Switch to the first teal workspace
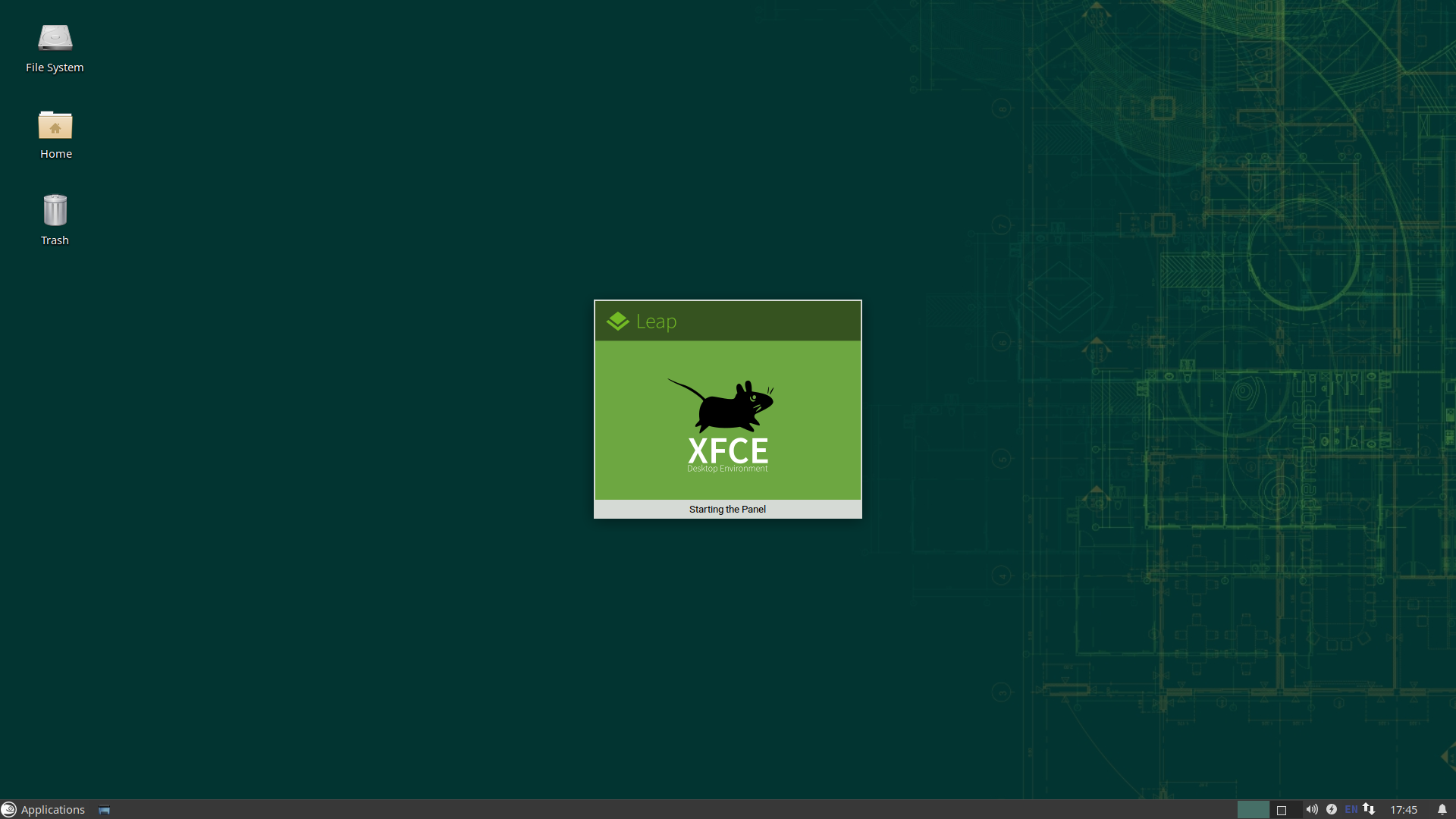1456x819 pixels. coord(1253,809)
